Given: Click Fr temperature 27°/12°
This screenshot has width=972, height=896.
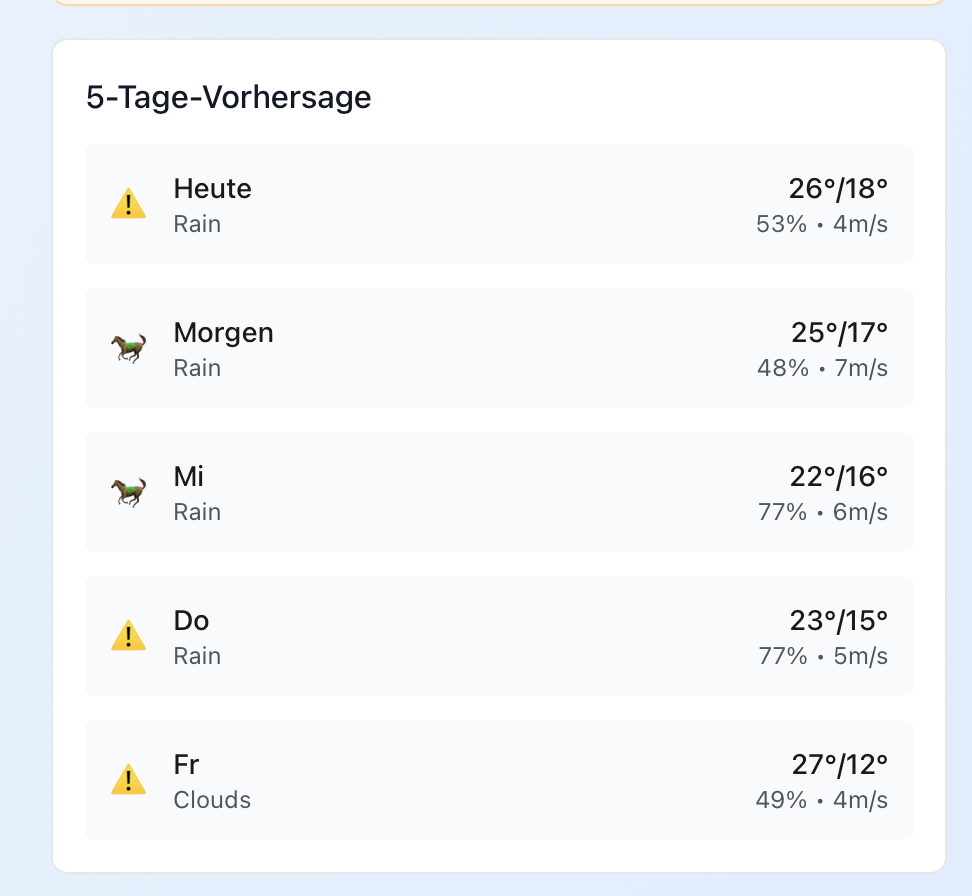Looking at the screenshot, I should [838, 764].
